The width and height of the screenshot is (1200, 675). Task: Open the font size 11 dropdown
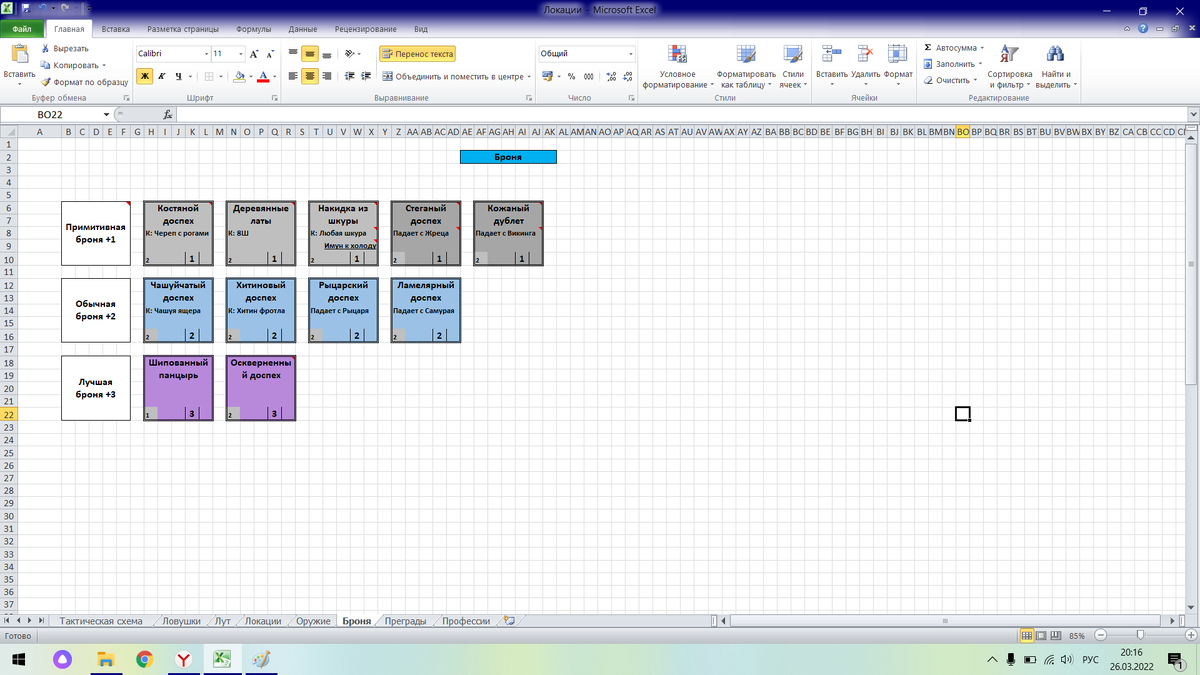coord(241,53)
